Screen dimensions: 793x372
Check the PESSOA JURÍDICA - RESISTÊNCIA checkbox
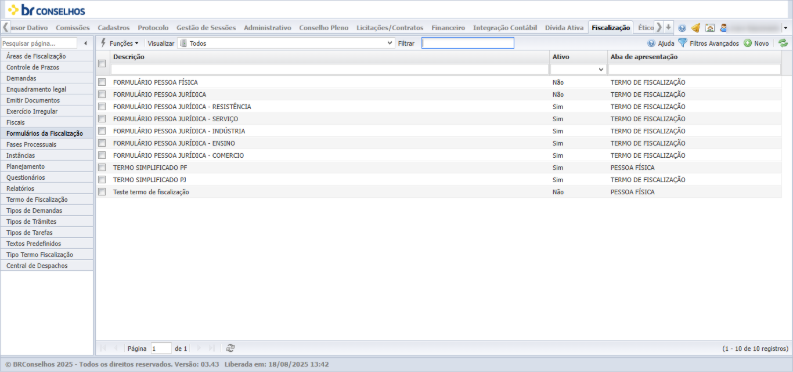pos(102,106)
